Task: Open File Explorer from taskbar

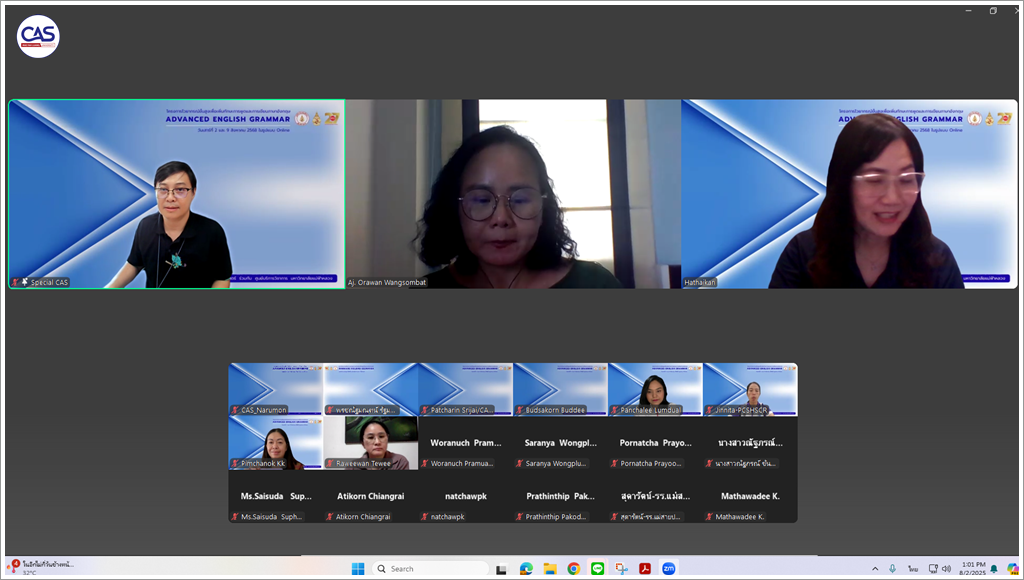Action: pos(550,568)
